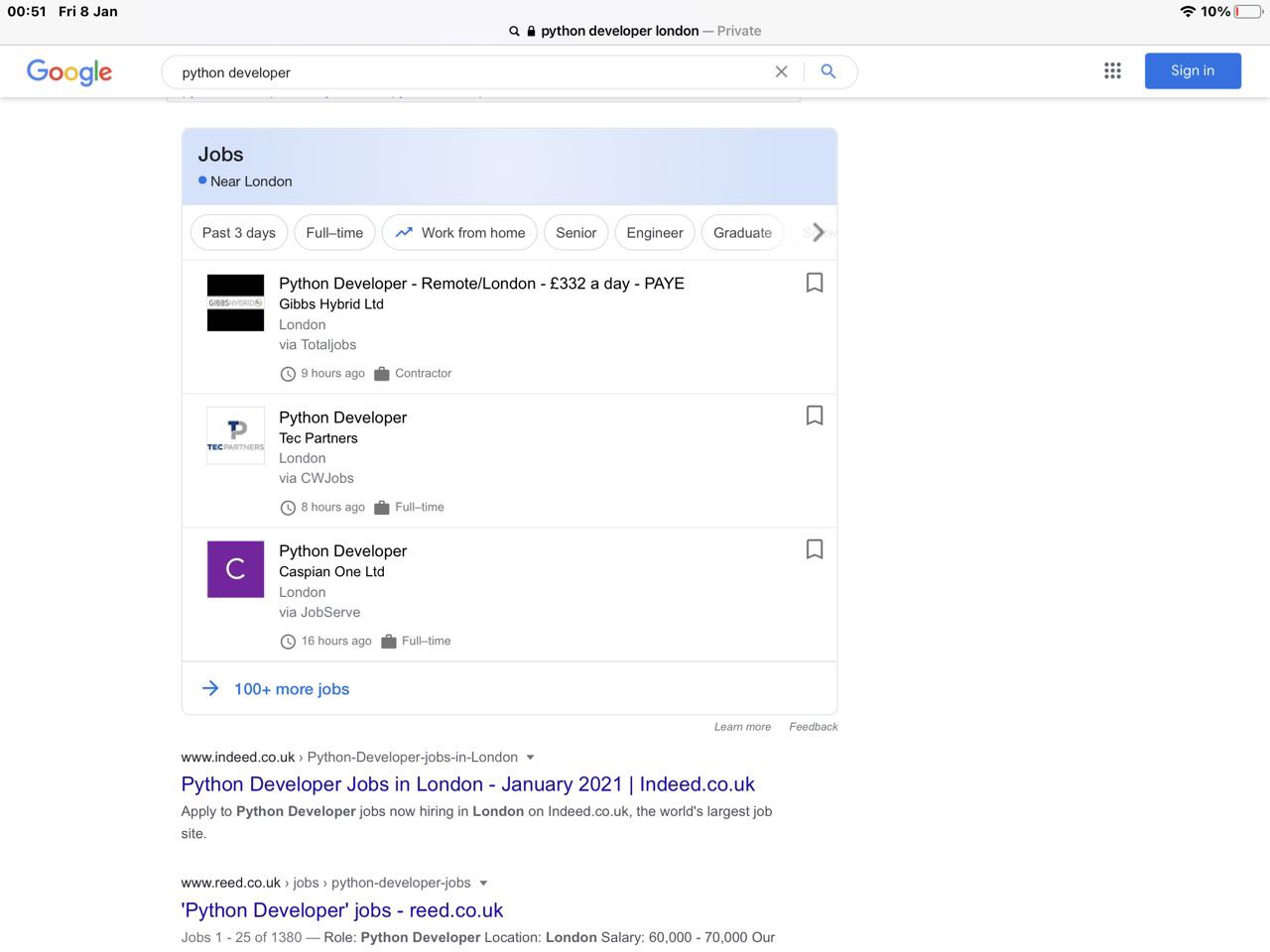Open the 'Python Developer' jobs reed.co.uk result
The width and height of the screenshot is (1270, 952).
[x=342, y=910]
